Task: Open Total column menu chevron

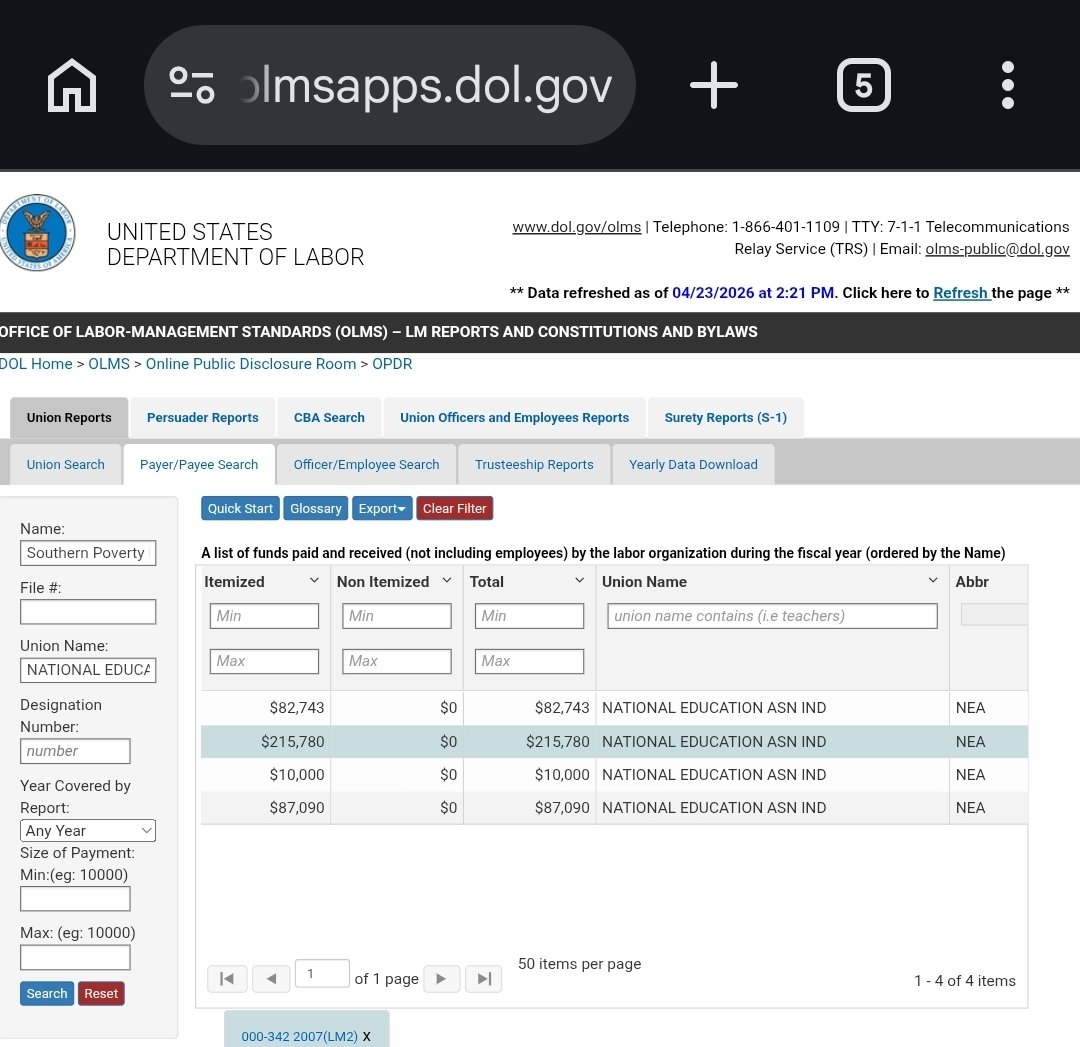Action: [580, 581]
